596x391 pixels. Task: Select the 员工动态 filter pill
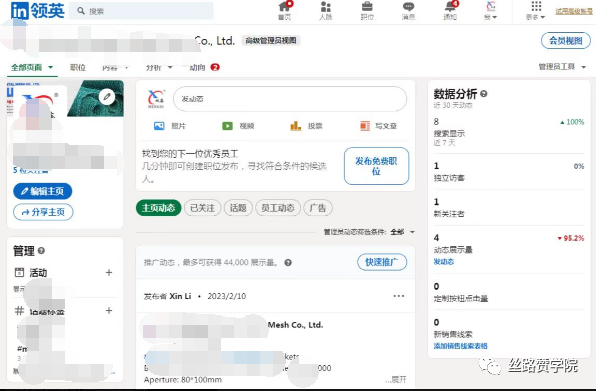click(x=278, y=208)
